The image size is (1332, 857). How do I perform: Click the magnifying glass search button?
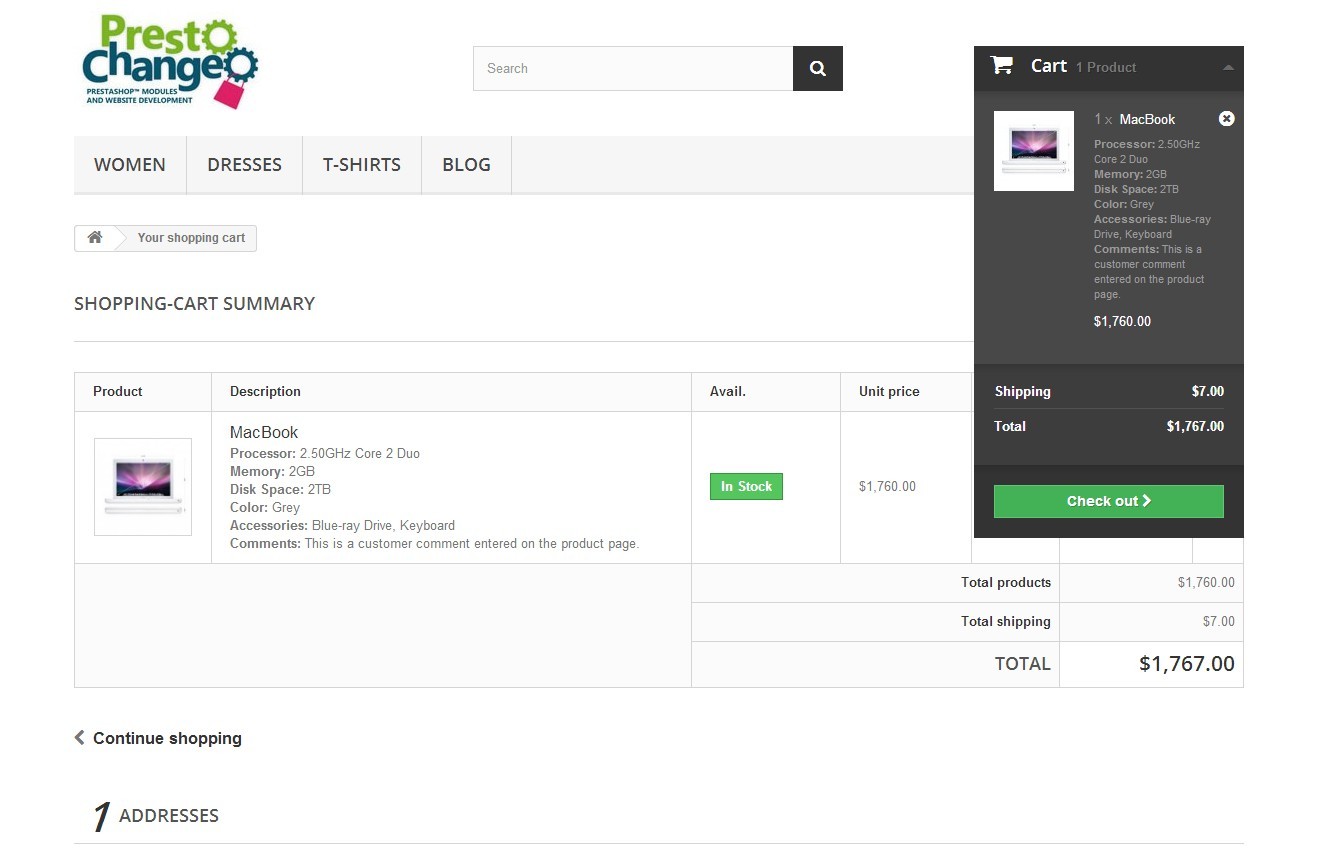[x=817, y=69]
